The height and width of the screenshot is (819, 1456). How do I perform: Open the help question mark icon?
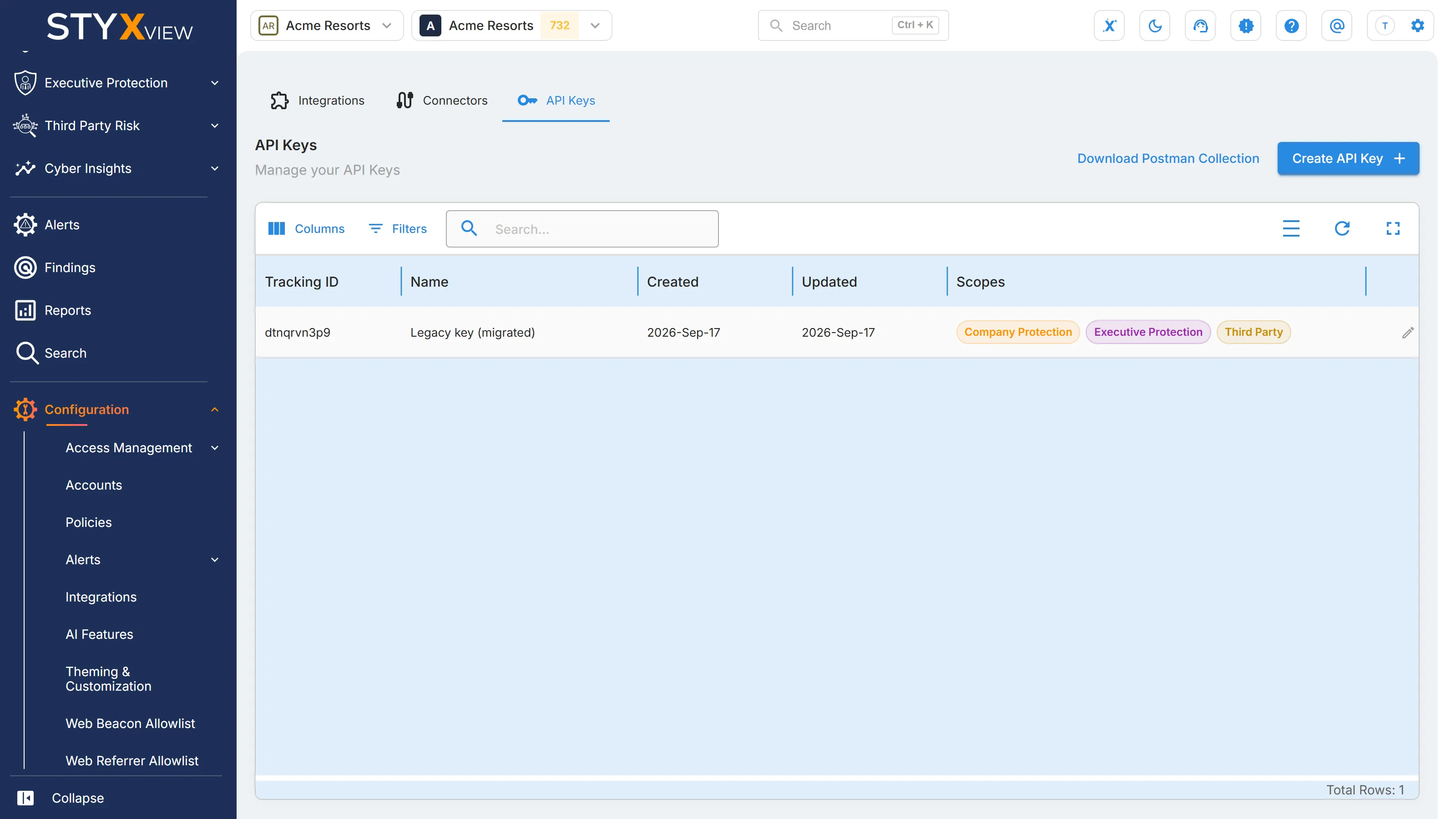pos(1291,25)
